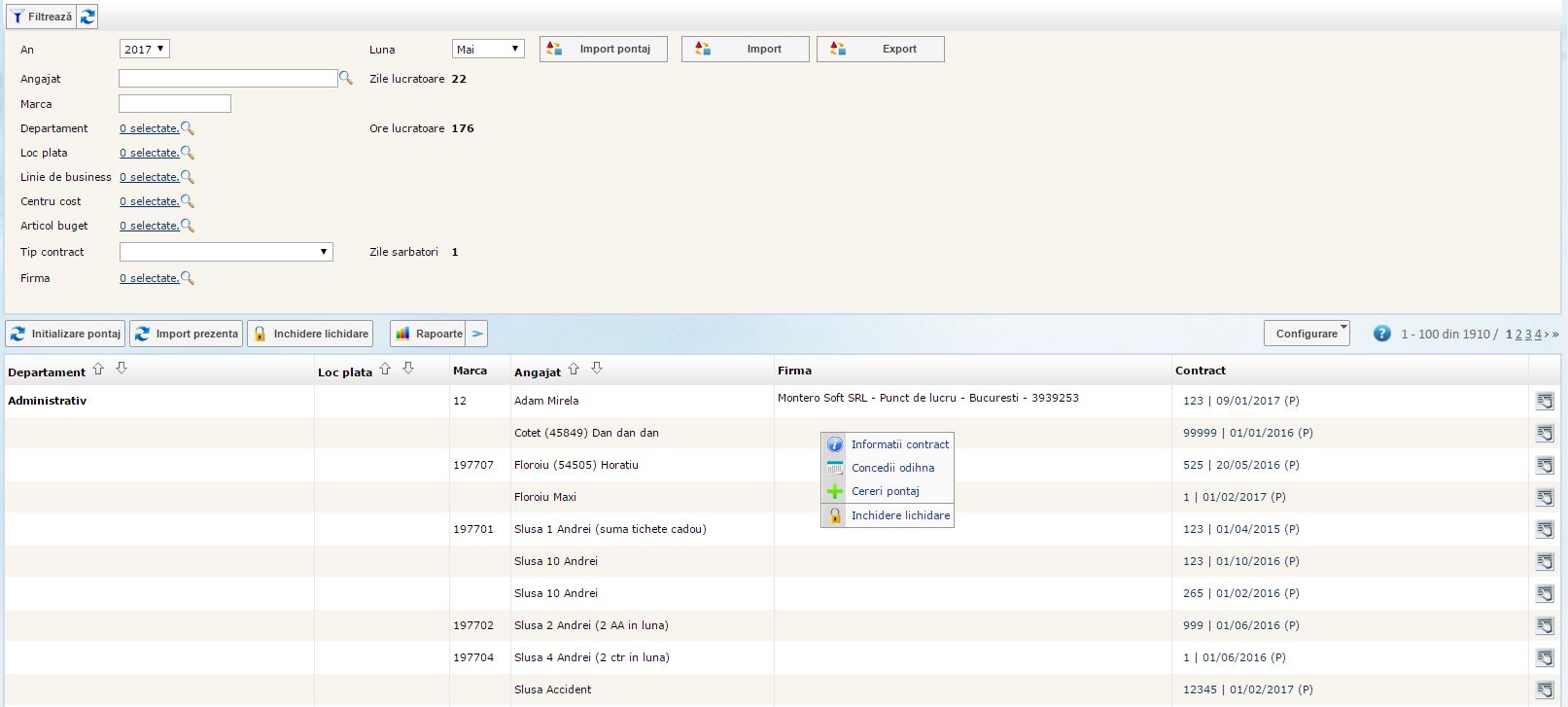Expand the arrow next to Rapoarte

coord(476,334)
